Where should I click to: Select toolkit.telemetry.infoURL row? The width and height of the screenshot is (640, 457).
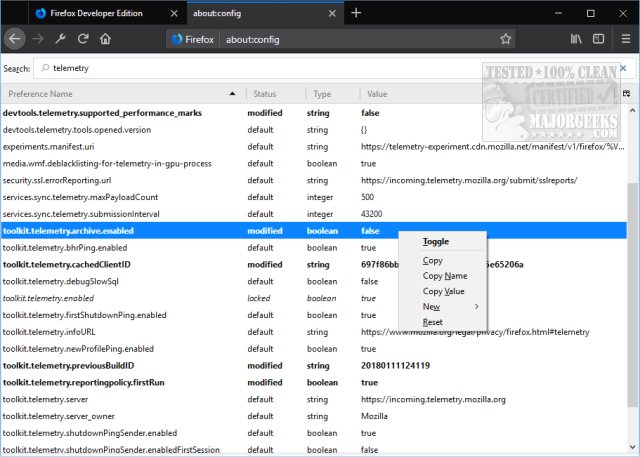pyautogui.click(x=313, y=332)
